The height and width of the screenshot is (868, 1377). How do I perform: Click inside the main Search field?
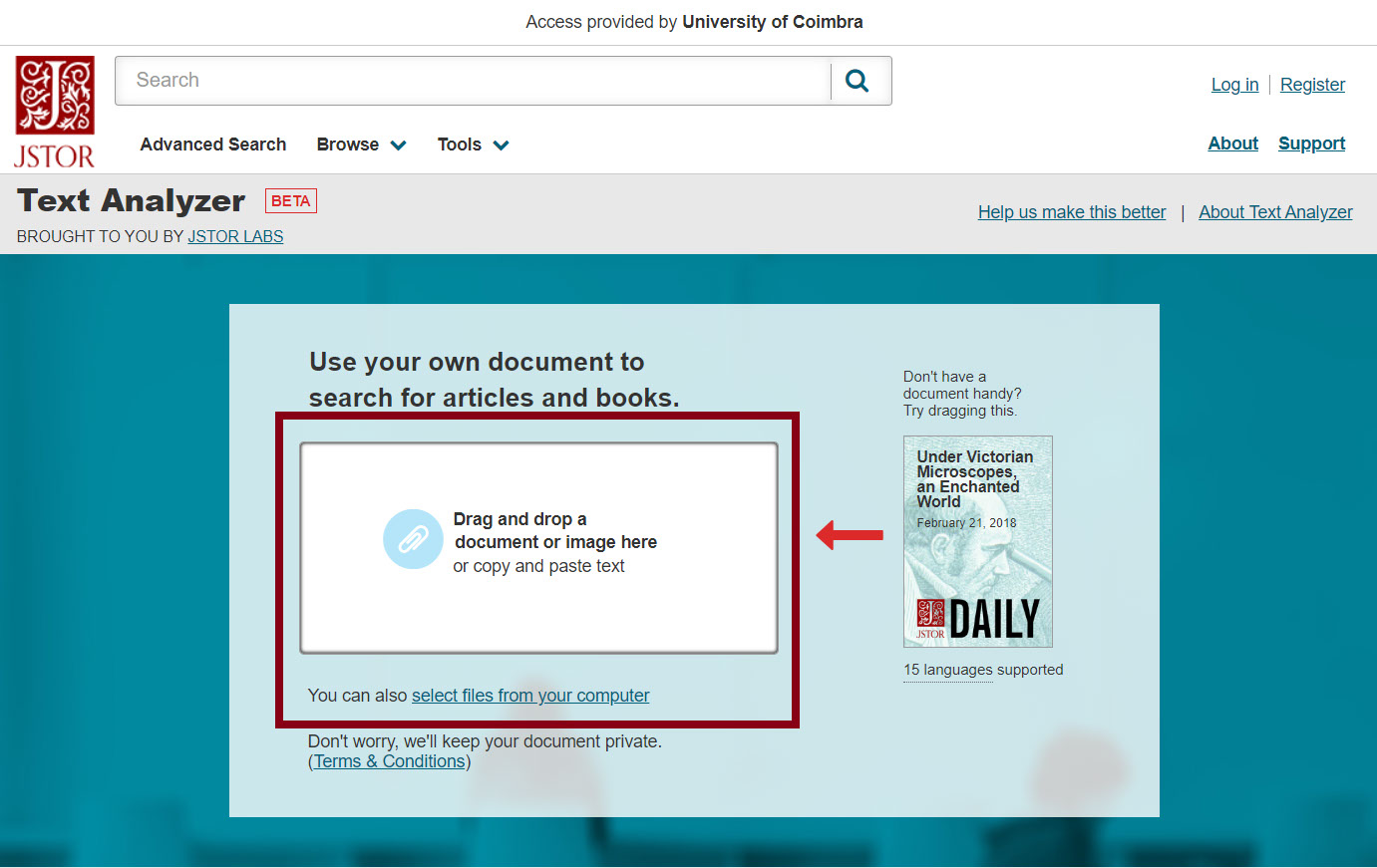click(x=474, y=81)
